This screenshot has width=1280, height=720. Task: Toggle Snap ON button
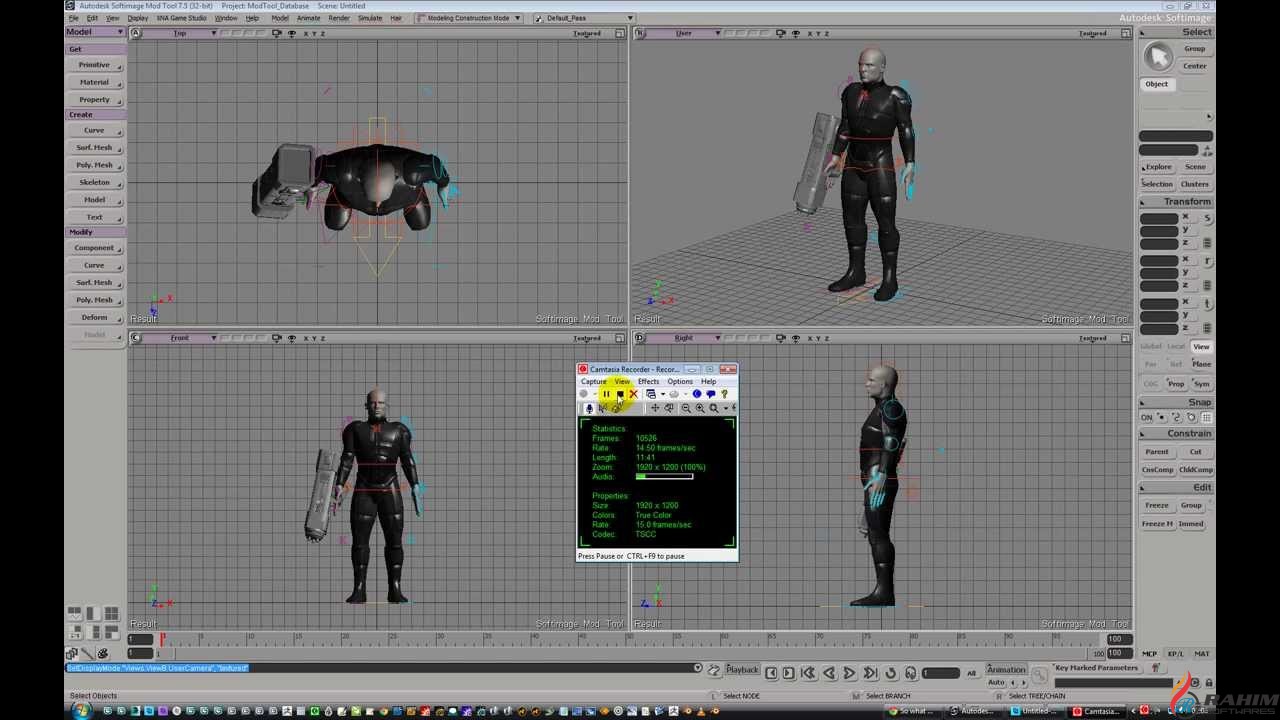1147,417
